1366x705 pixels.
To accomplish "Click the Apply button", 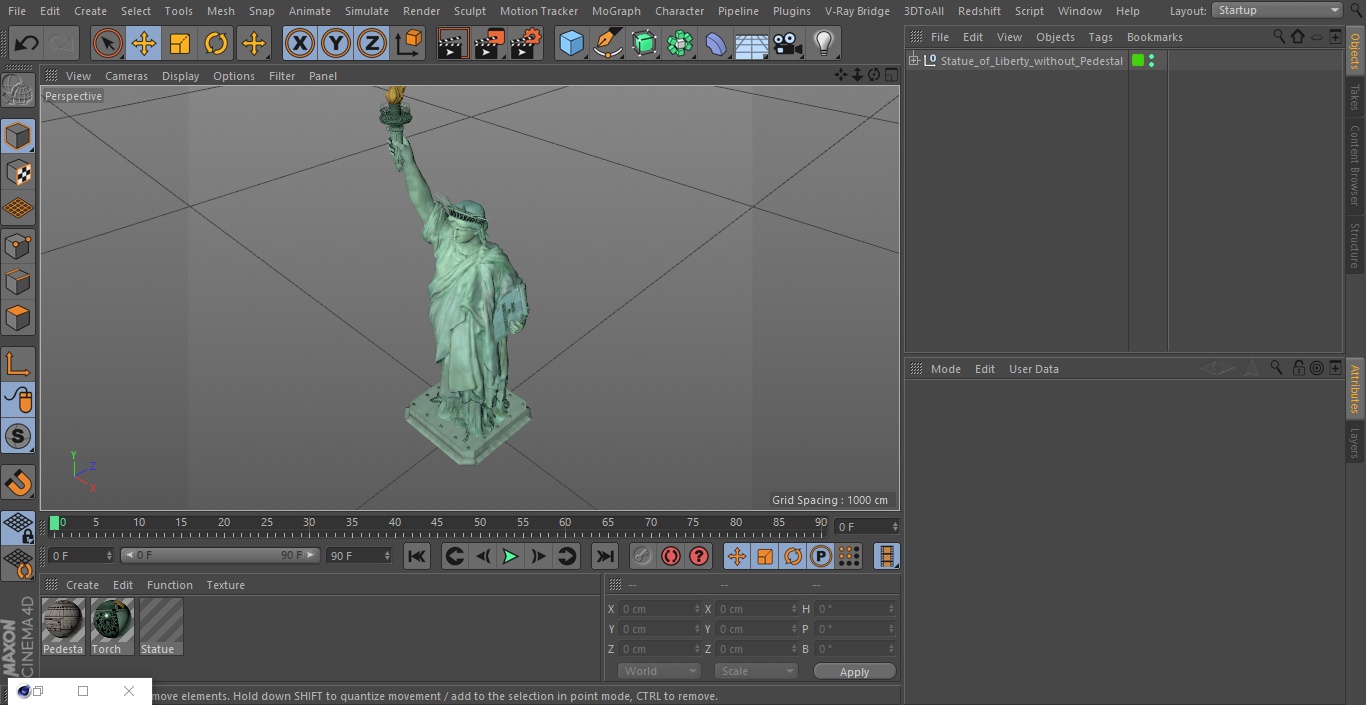I will point(854,672).
